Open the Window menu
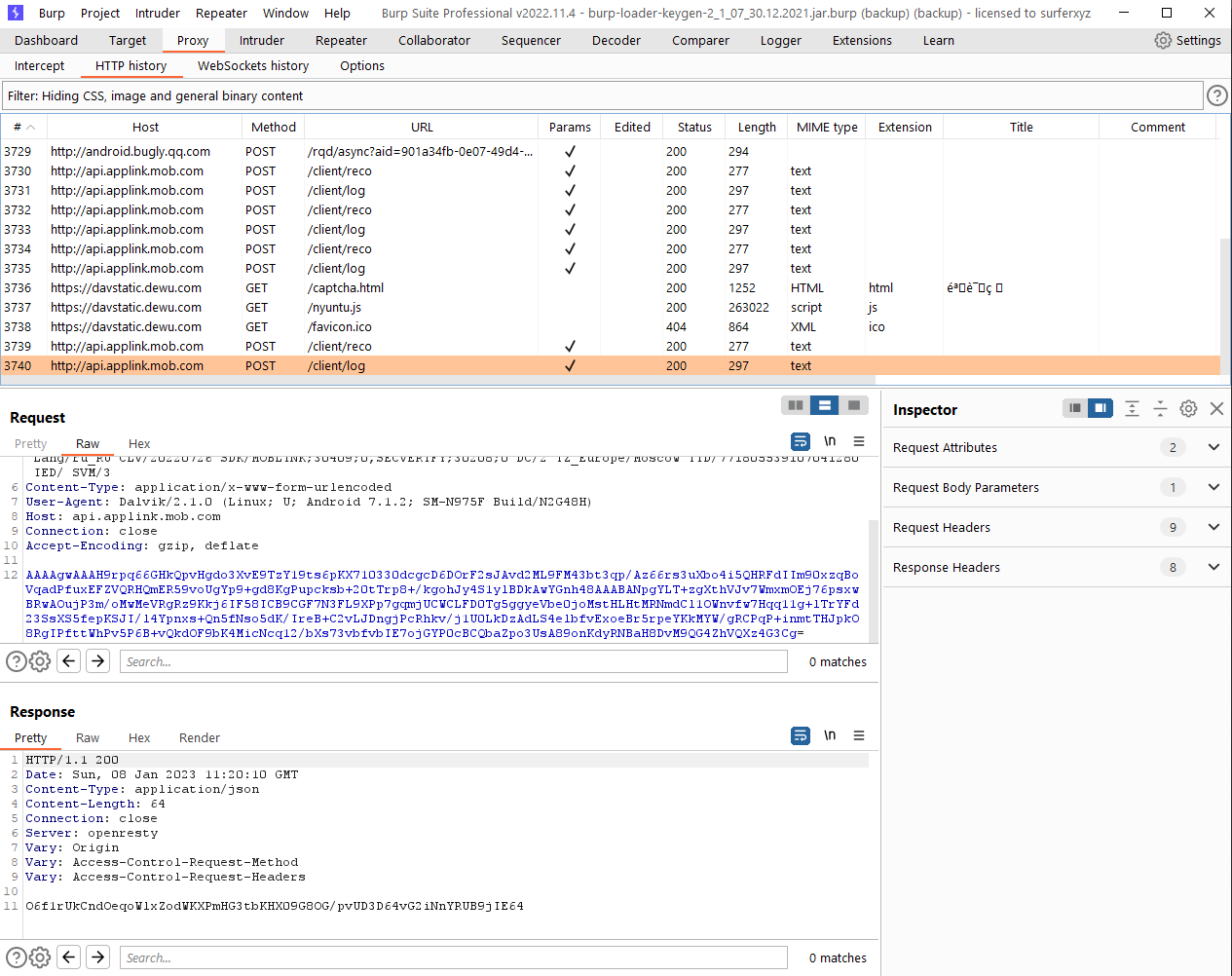1232x976 pixels. 285,13
